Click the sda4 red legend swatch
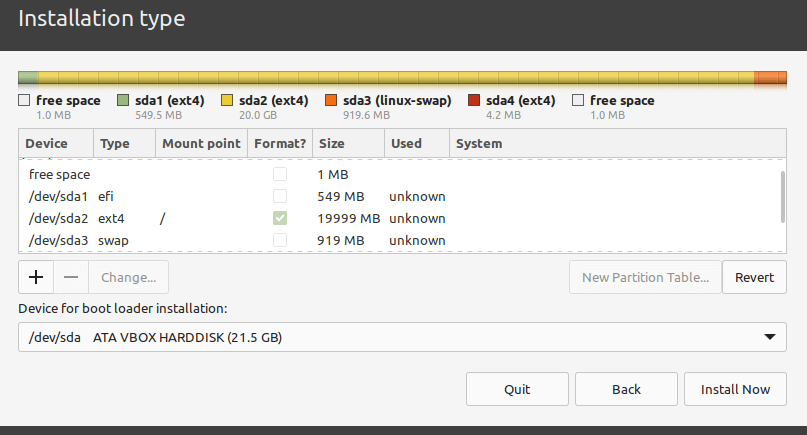Screen dimensions: 807x435 (474, 100)
